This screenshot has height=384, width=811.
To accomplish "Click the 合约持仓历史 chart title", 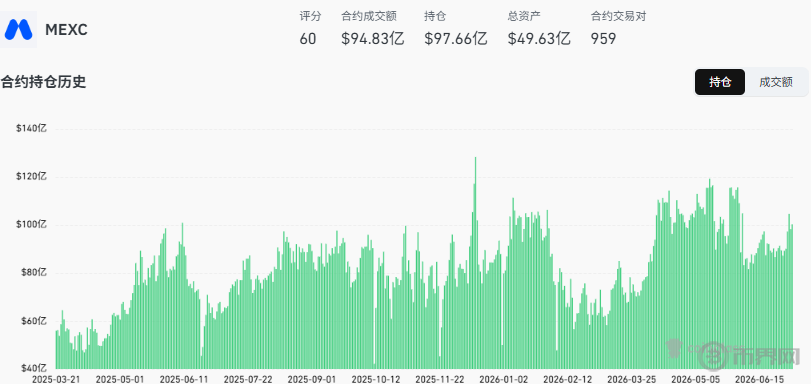I will point(43,82).
